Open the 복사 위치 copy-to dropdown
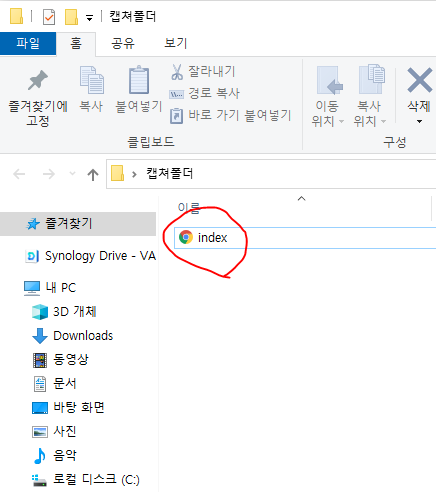436x492 pixels. coord(370,96)
